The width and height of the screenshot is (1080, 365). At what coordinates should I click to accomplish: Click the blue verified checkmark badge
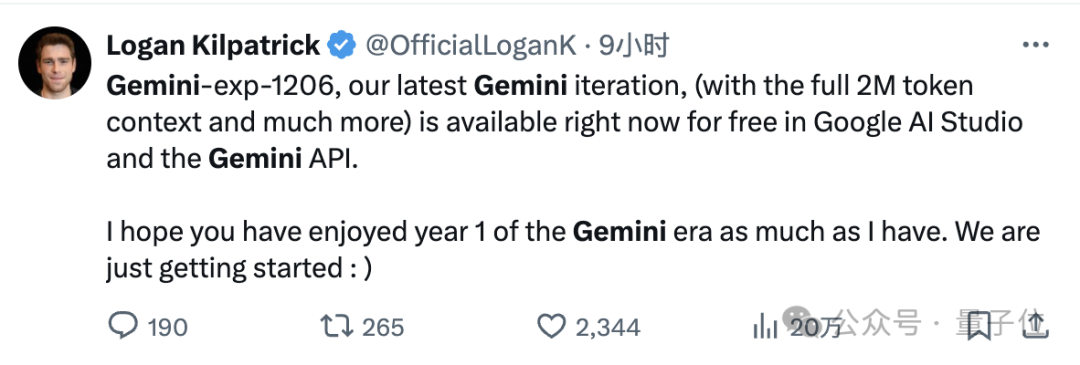point(341,46)
